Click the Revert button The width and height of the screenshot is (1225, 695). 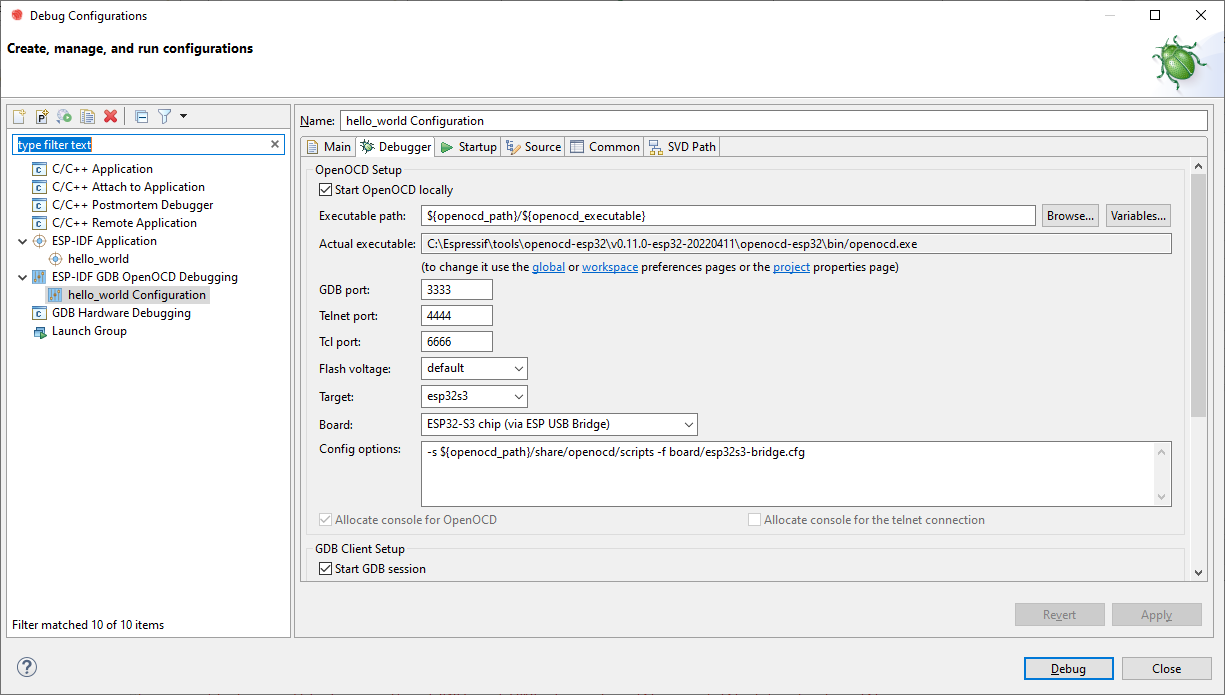[1059, 615]
